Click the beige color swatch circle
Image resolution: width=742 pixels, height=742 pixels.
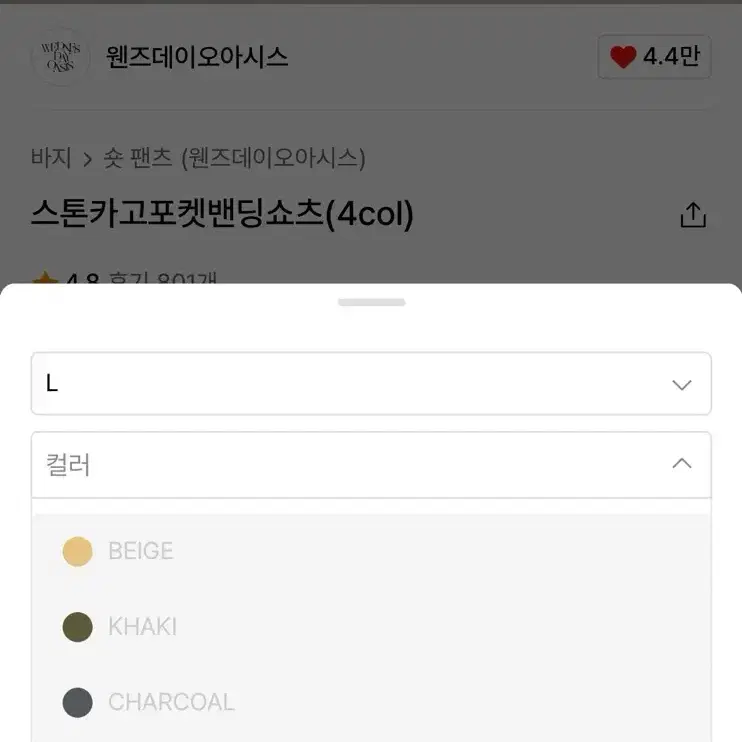78,551
